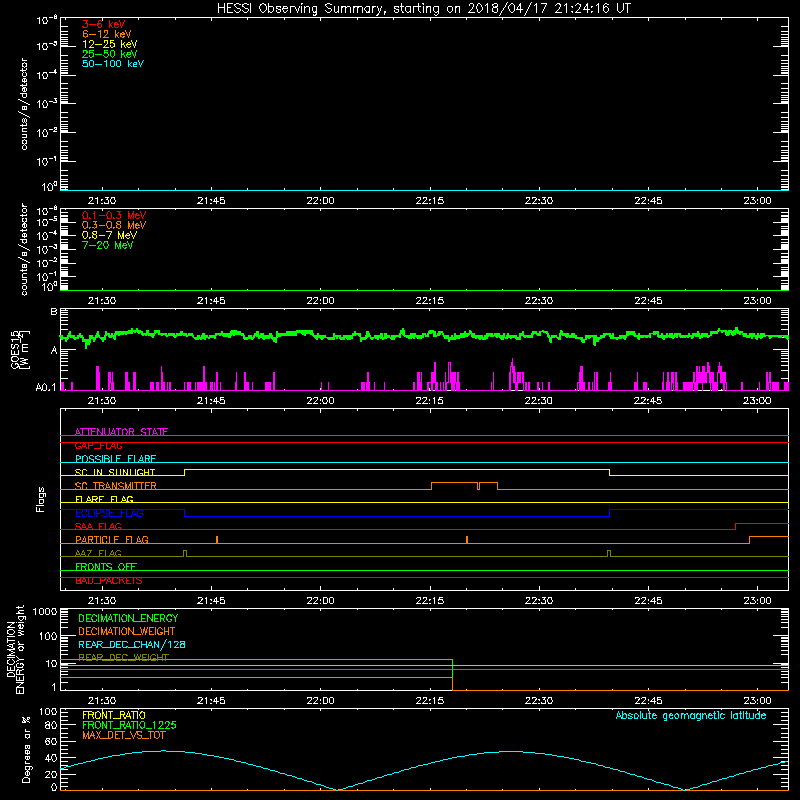Select the DECIMATION_WEIGHT legend label
Screen dimensions: 800x800
click(x=127, y=631)
